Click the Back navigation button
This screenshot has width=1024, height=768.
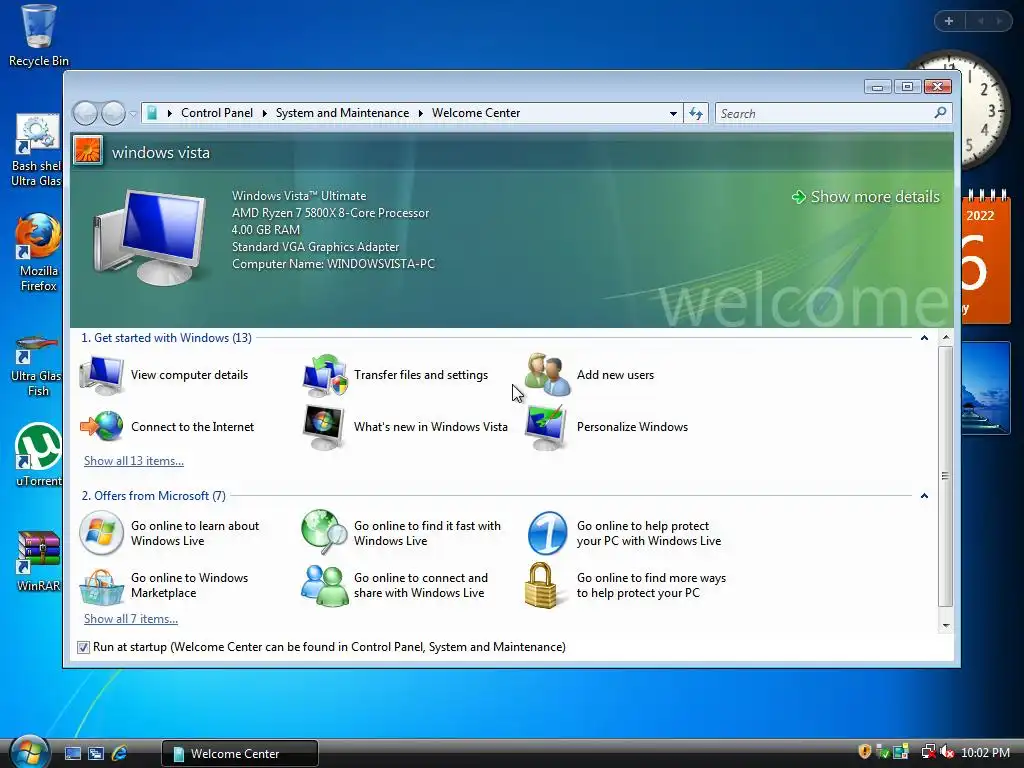[x=85, y=114]
